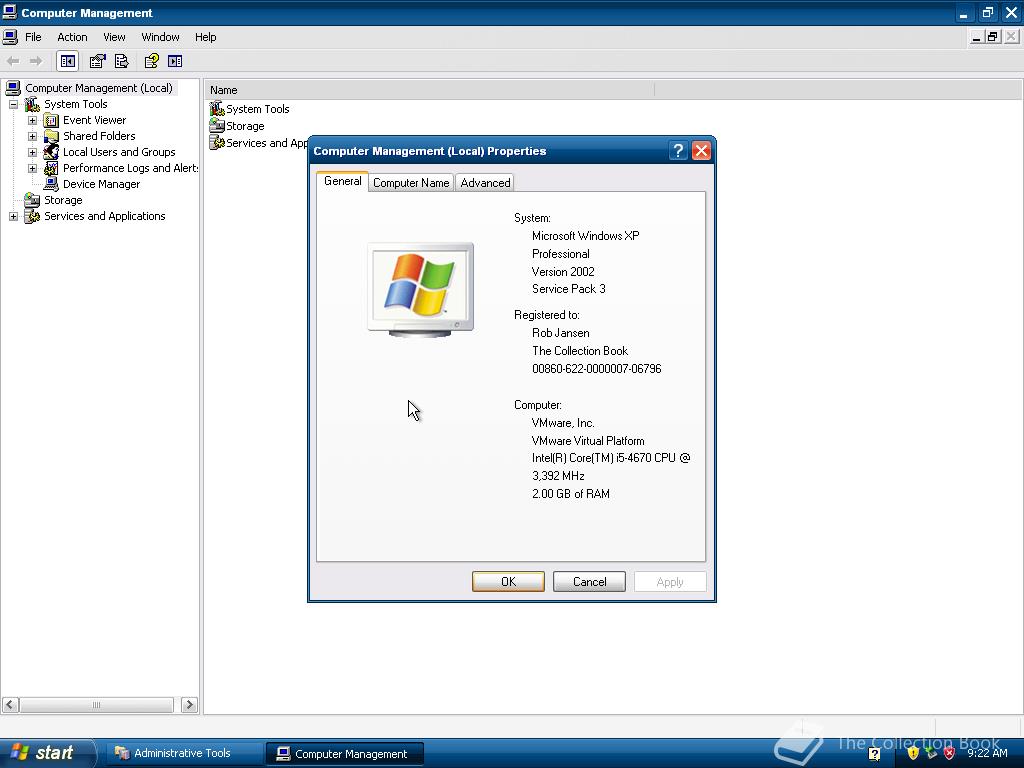1024x768 pixels.
Task: Click the tree pane horizontal scrollbar thumb
Action: pos(97,705)
